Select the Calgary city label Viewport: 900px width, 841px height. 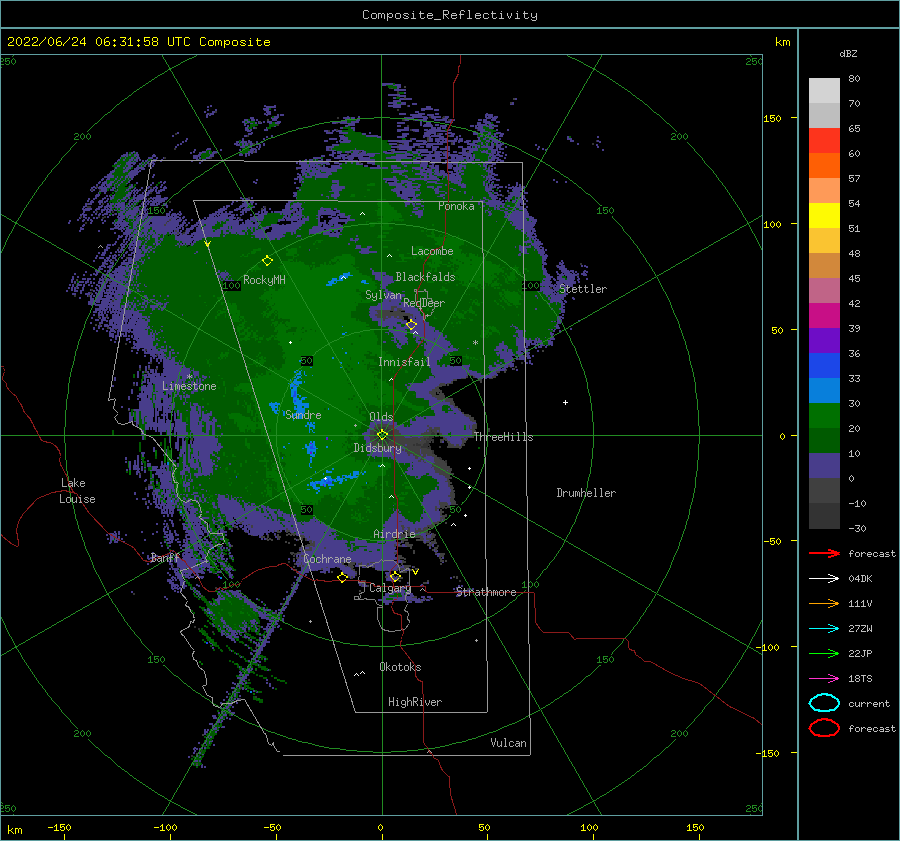coord(390,588)
